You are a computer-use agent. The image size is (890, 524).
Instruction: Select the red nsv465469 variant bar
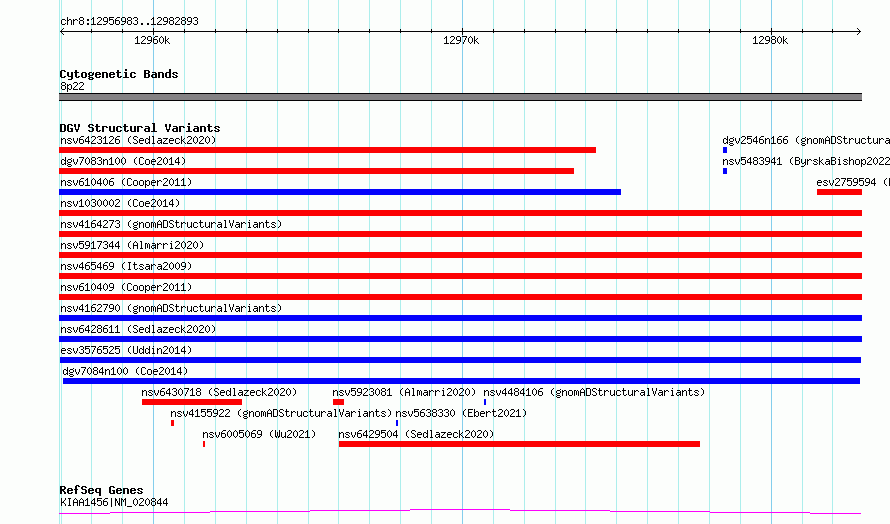point(460,276)
